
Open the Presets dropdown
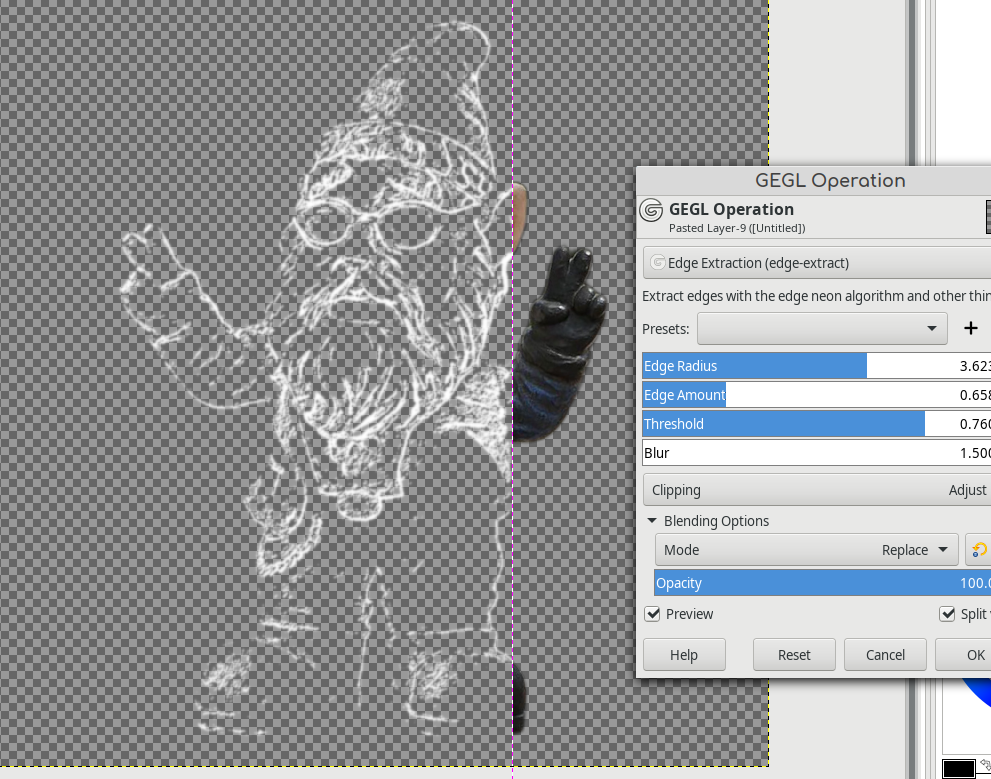(x=822, y=328)
